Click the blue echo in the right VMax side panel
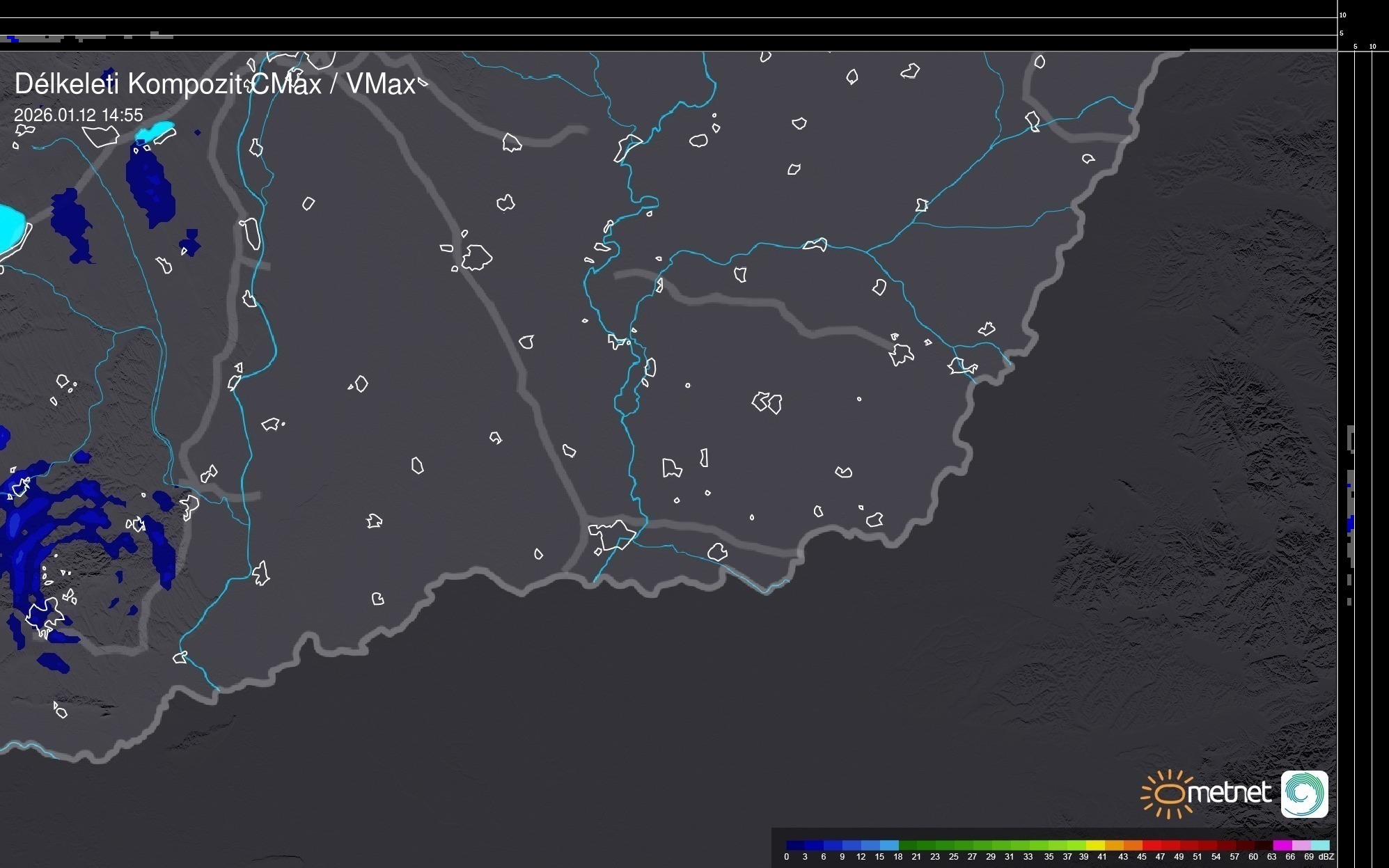 click(1350, 523)
